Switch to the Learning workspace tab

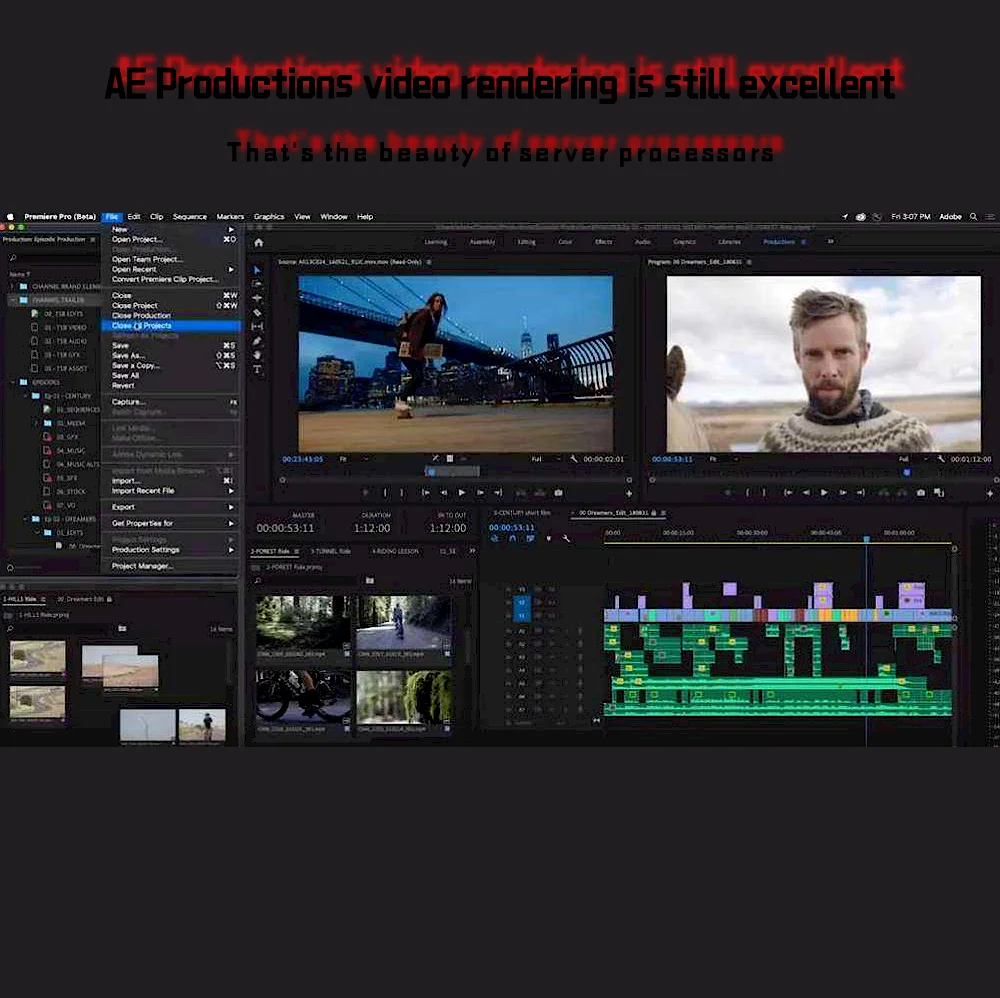(x=436, y=242)
